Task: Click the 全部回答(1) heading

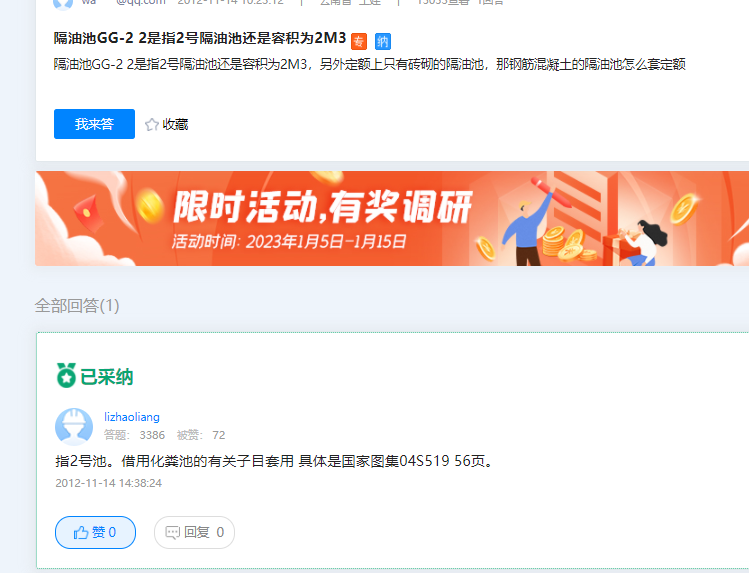Action: 77,306
